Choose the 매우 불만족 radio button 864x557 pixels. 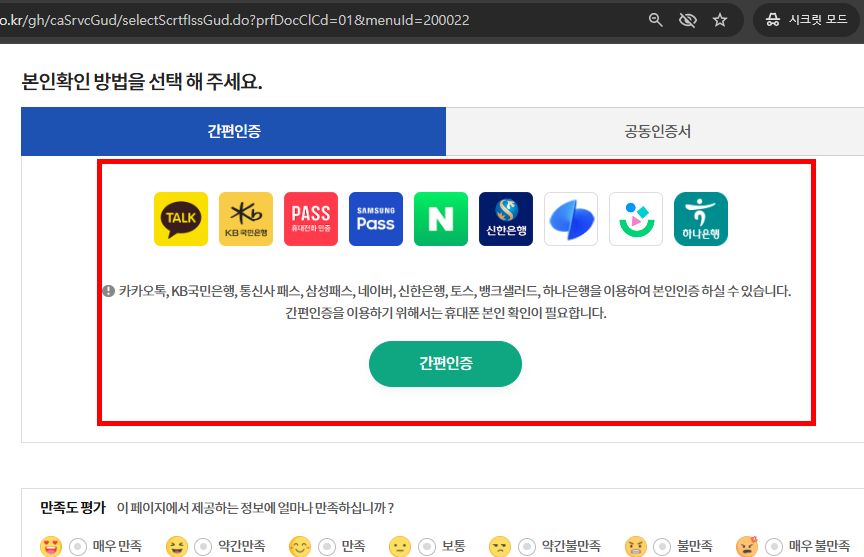pyautogui.click(x=774, y=547)
